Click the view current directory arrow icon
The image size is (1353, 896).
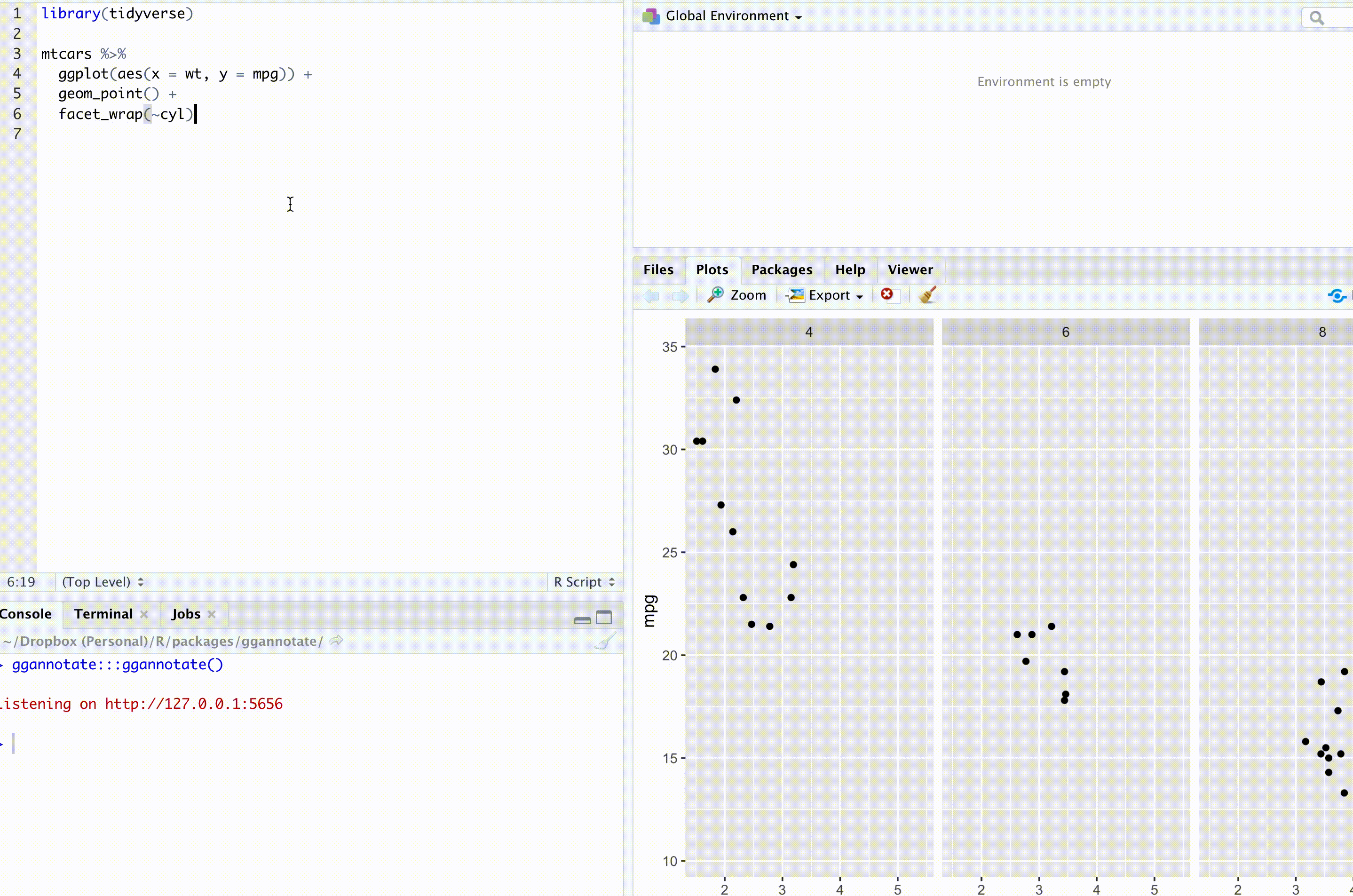[336, 641]
